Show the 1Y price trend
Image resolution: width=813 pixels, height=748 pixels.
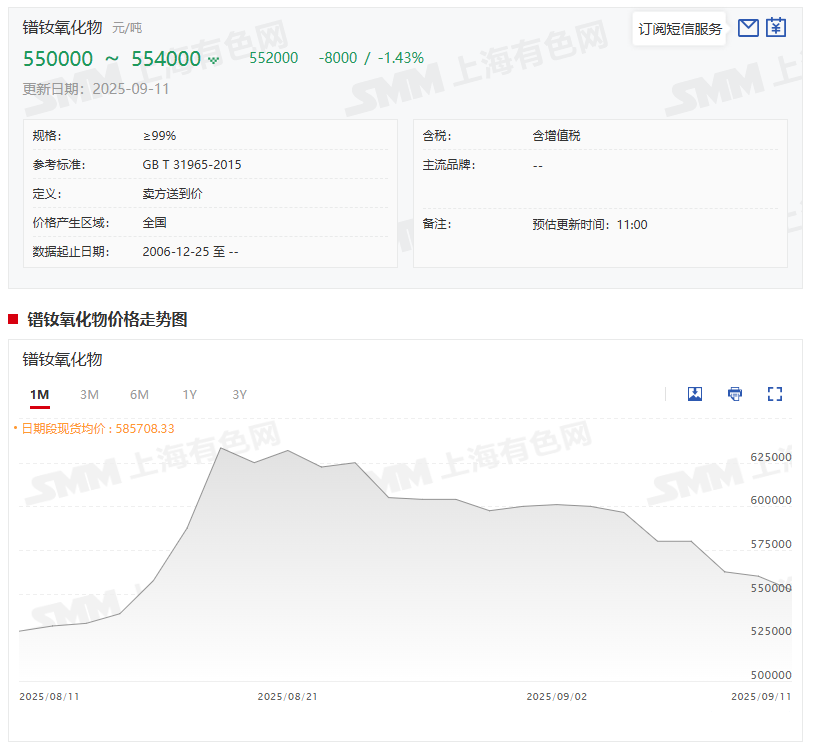point(189,395)
